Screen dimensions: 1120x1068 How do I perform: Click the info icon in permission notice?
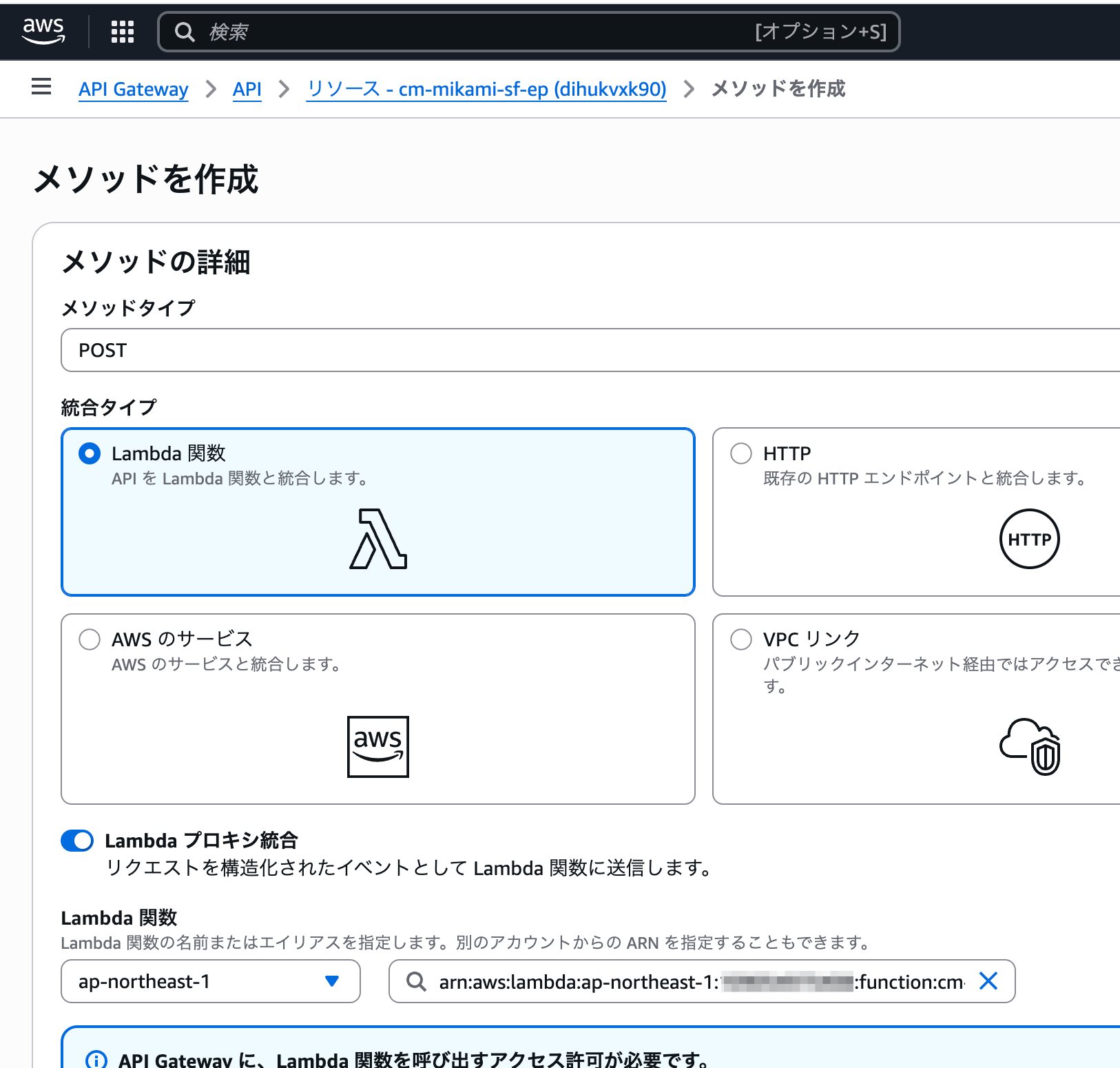[96, 1060]
